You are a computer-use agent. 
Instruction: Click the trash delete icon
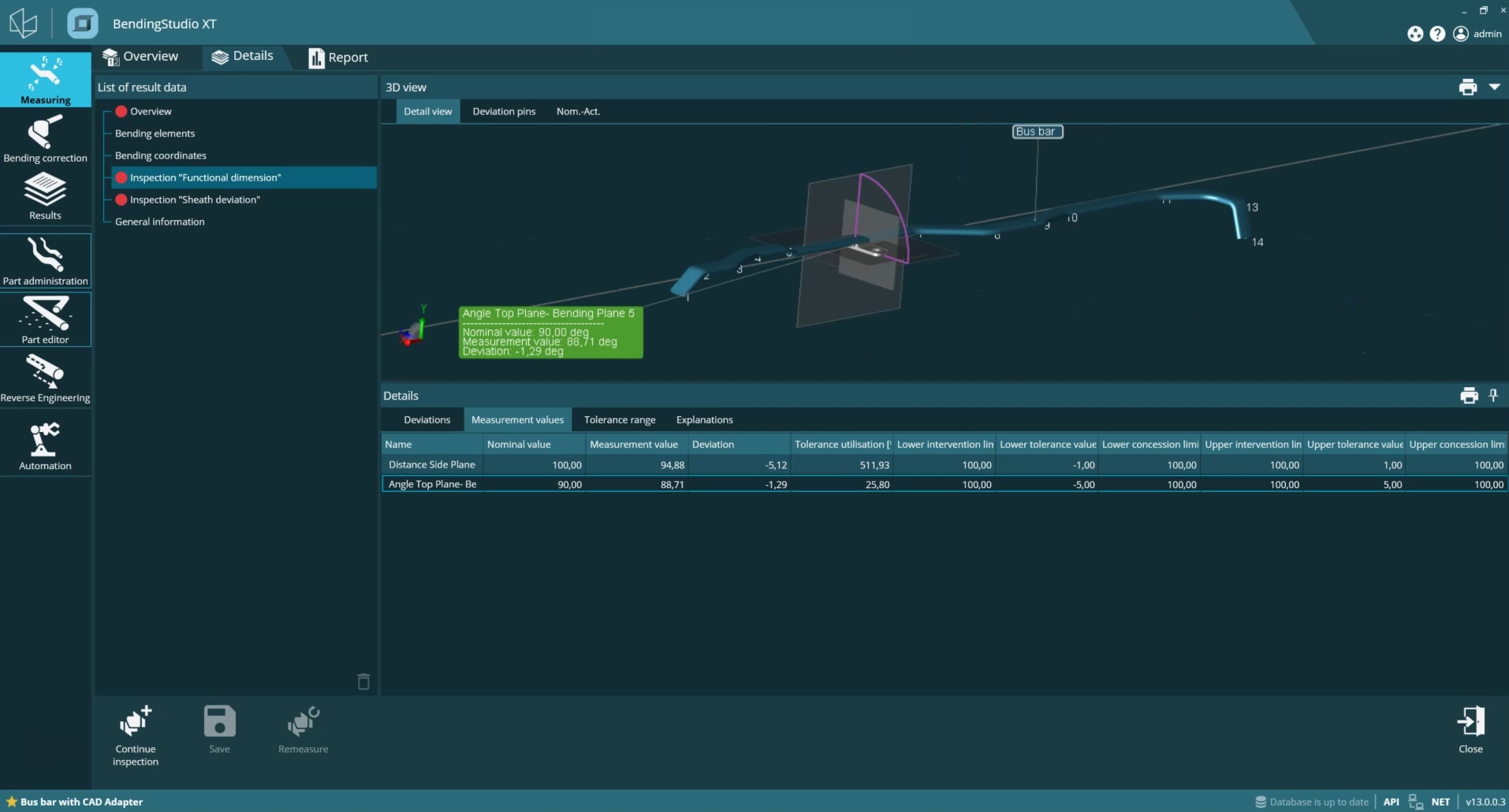click(x=363, y=682)
